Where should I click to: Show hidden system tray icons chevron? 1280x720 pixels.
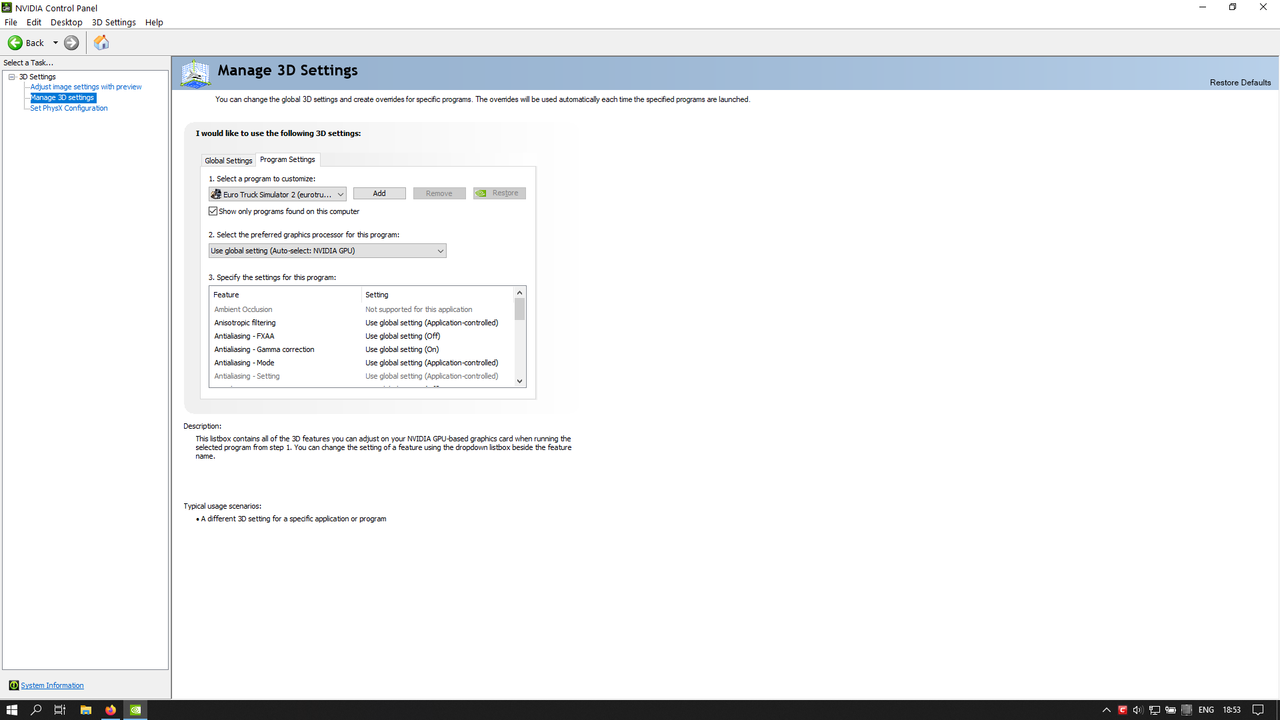click(x=1106, y=710)
